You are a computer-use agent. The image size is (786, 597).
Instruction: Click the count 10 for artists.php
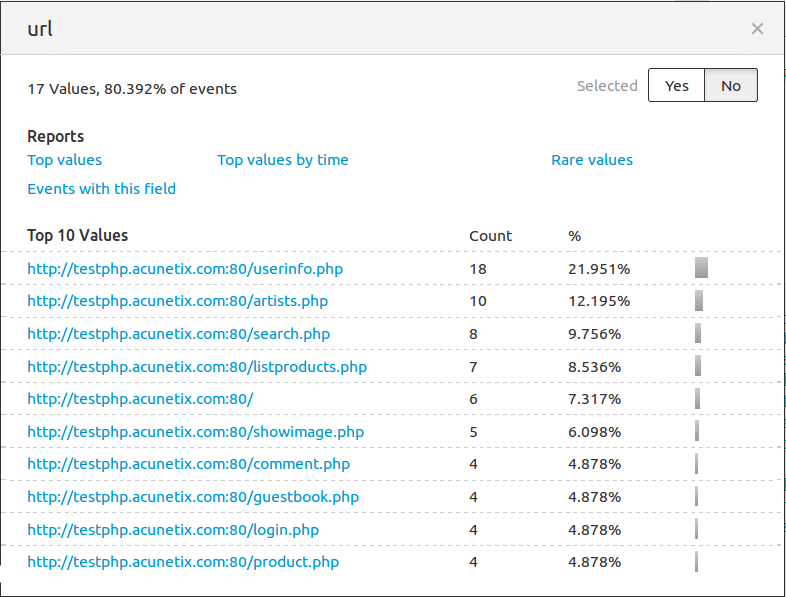(478, 301)
